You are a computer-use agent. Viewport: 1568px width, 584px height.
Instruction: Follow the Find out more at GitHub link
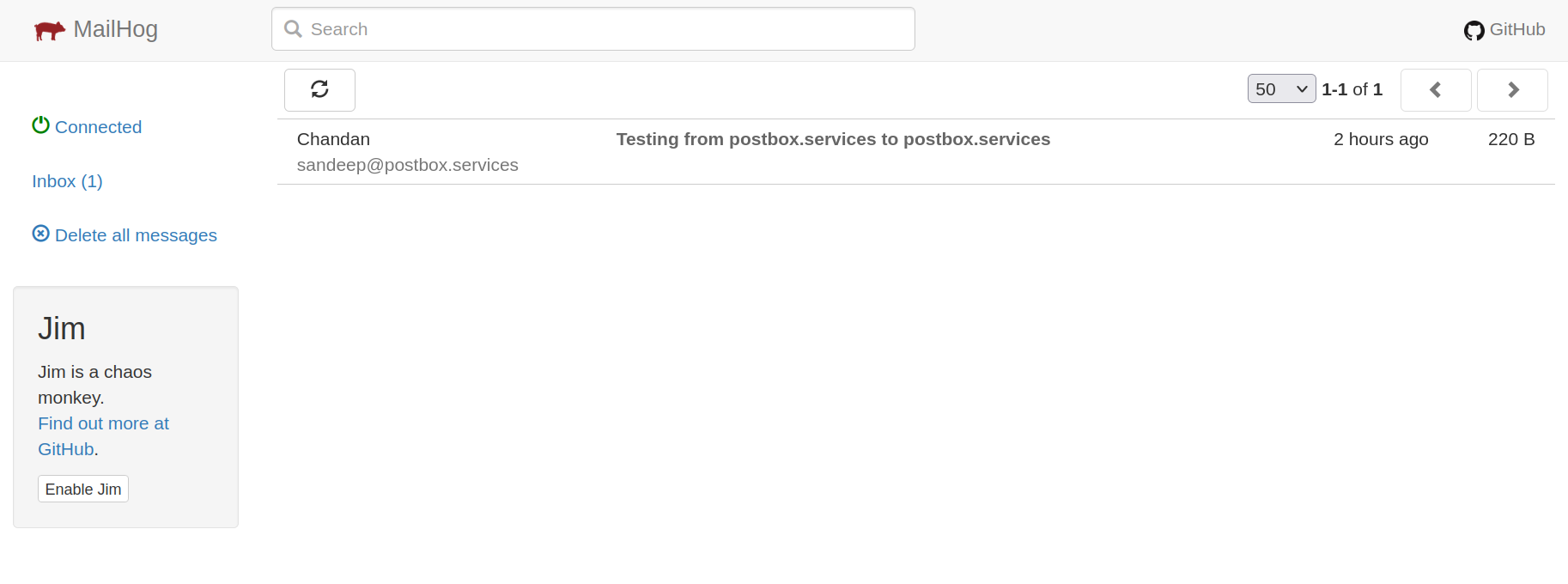(x=103, y=423)
